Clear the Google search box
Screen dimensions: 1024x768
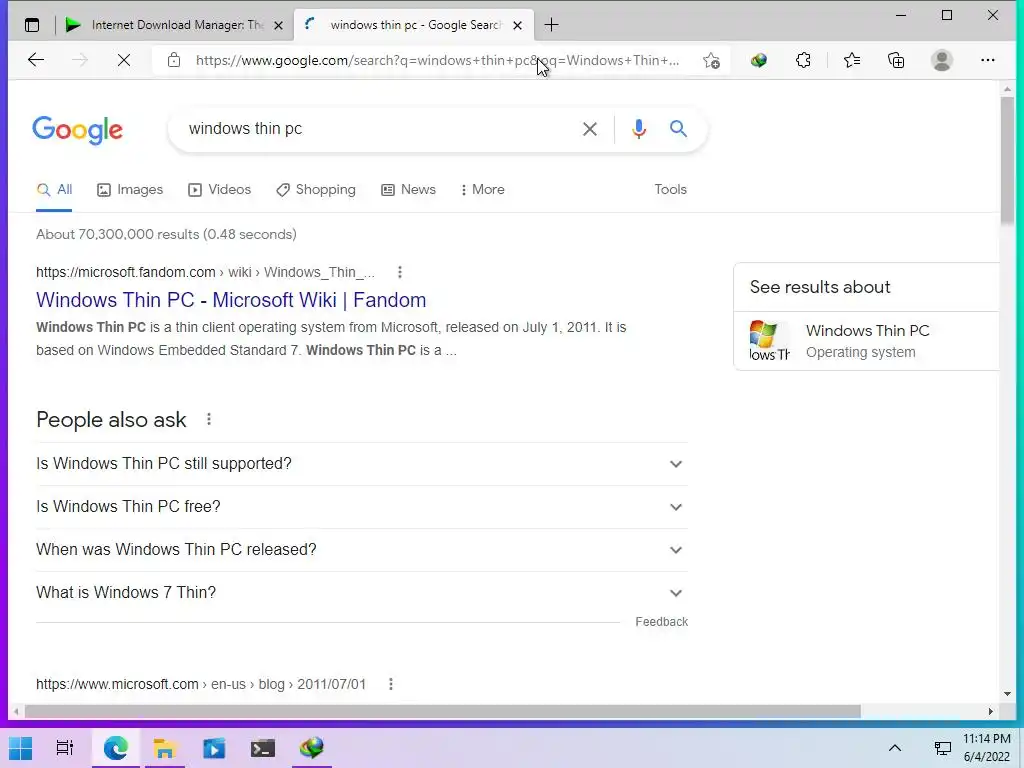[x=590, y=129]
